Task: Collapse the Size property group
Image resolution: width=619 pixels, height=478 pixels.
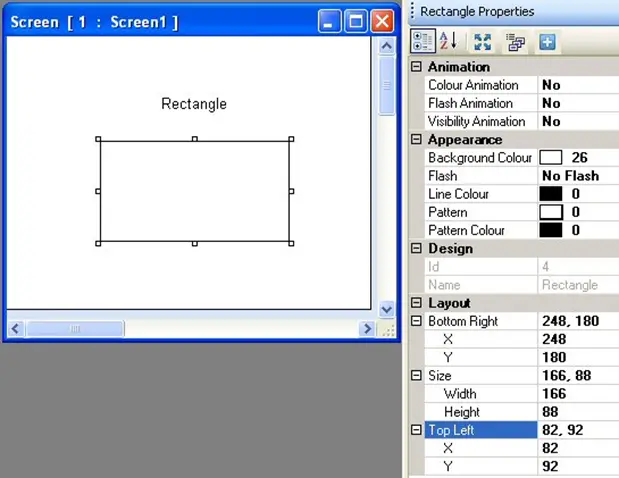Action: [416, 375]
